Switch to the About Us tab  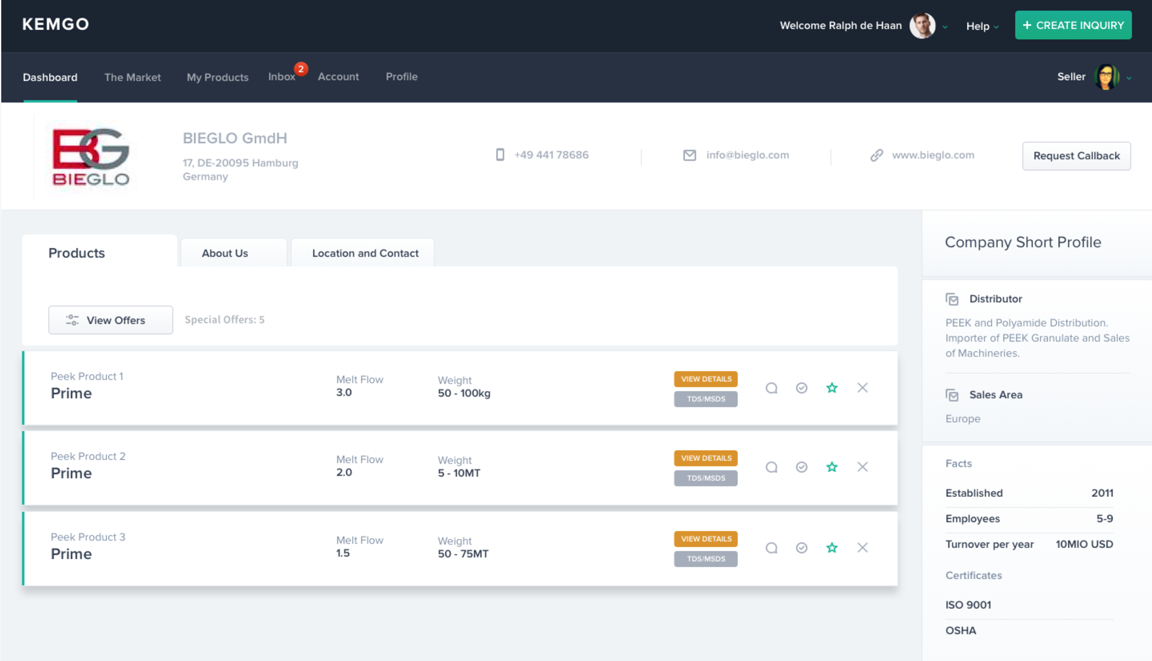(x=233, y=253)
